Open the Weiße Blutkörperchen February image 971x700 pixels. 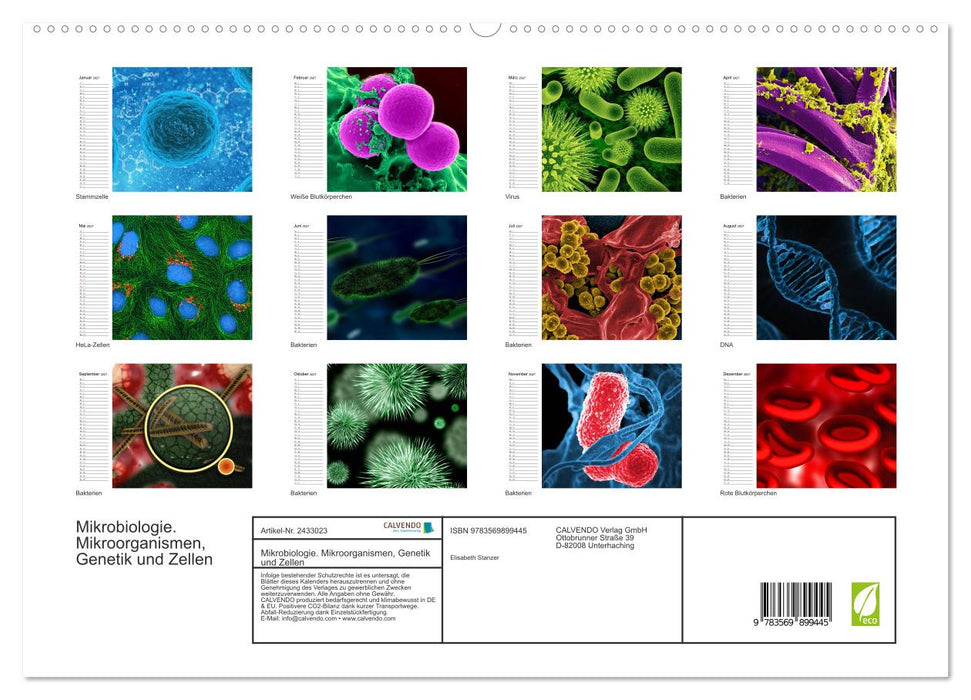coord(397,129)
